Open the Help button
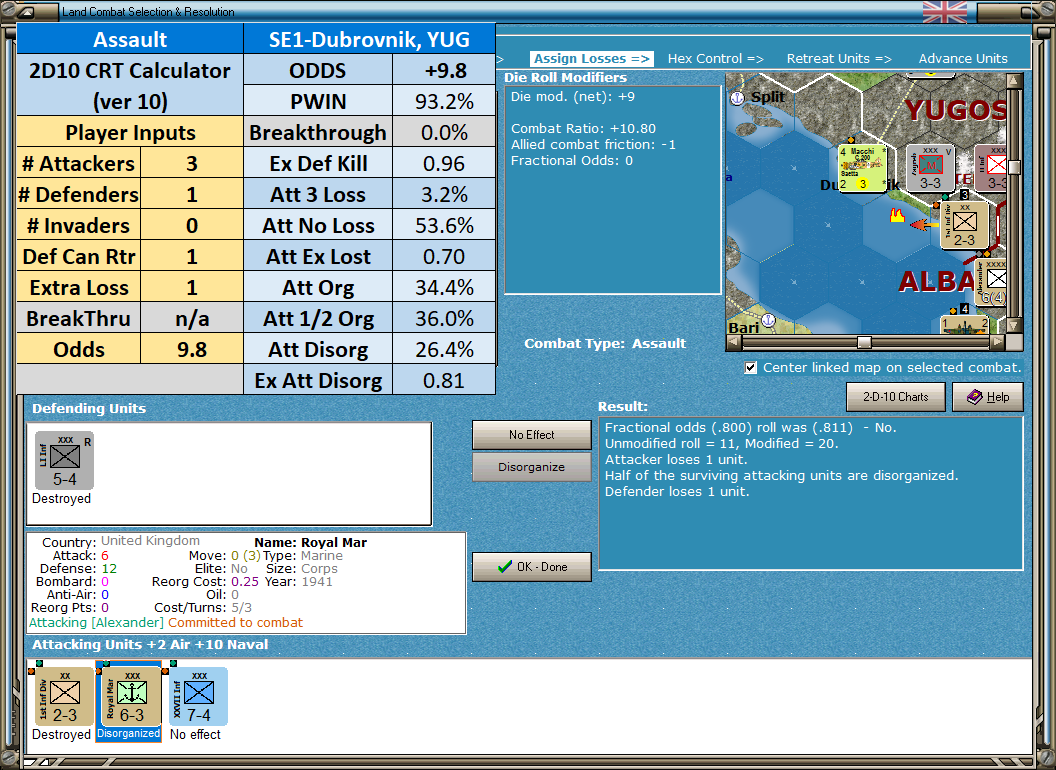Screen dimensions: 1056x770 987,397
